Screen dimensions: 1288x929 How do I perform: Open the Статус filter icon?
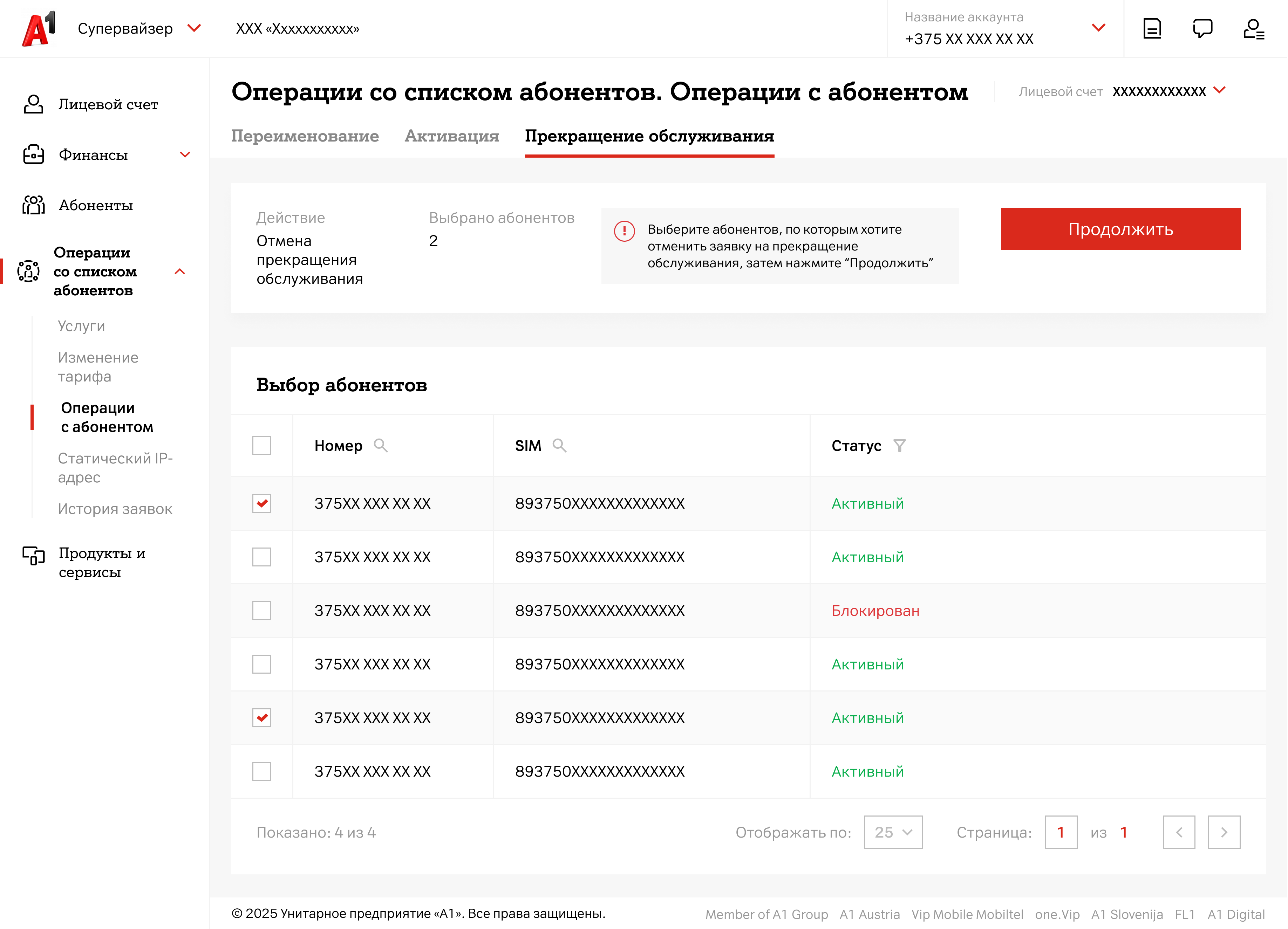click(x=899, y=446)
